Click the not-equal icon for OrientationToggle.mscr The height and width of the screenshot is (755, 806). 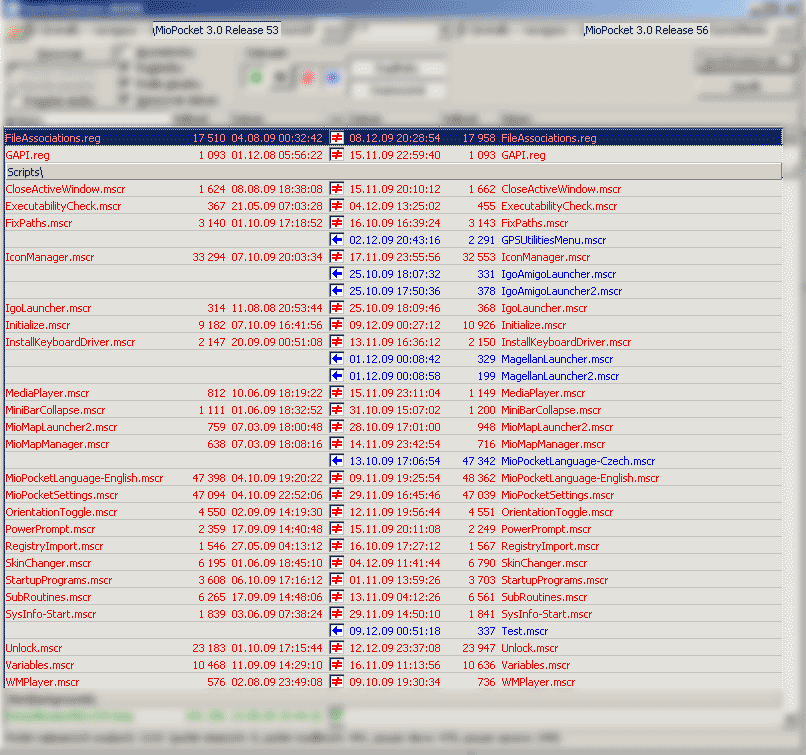coord(337,512)
